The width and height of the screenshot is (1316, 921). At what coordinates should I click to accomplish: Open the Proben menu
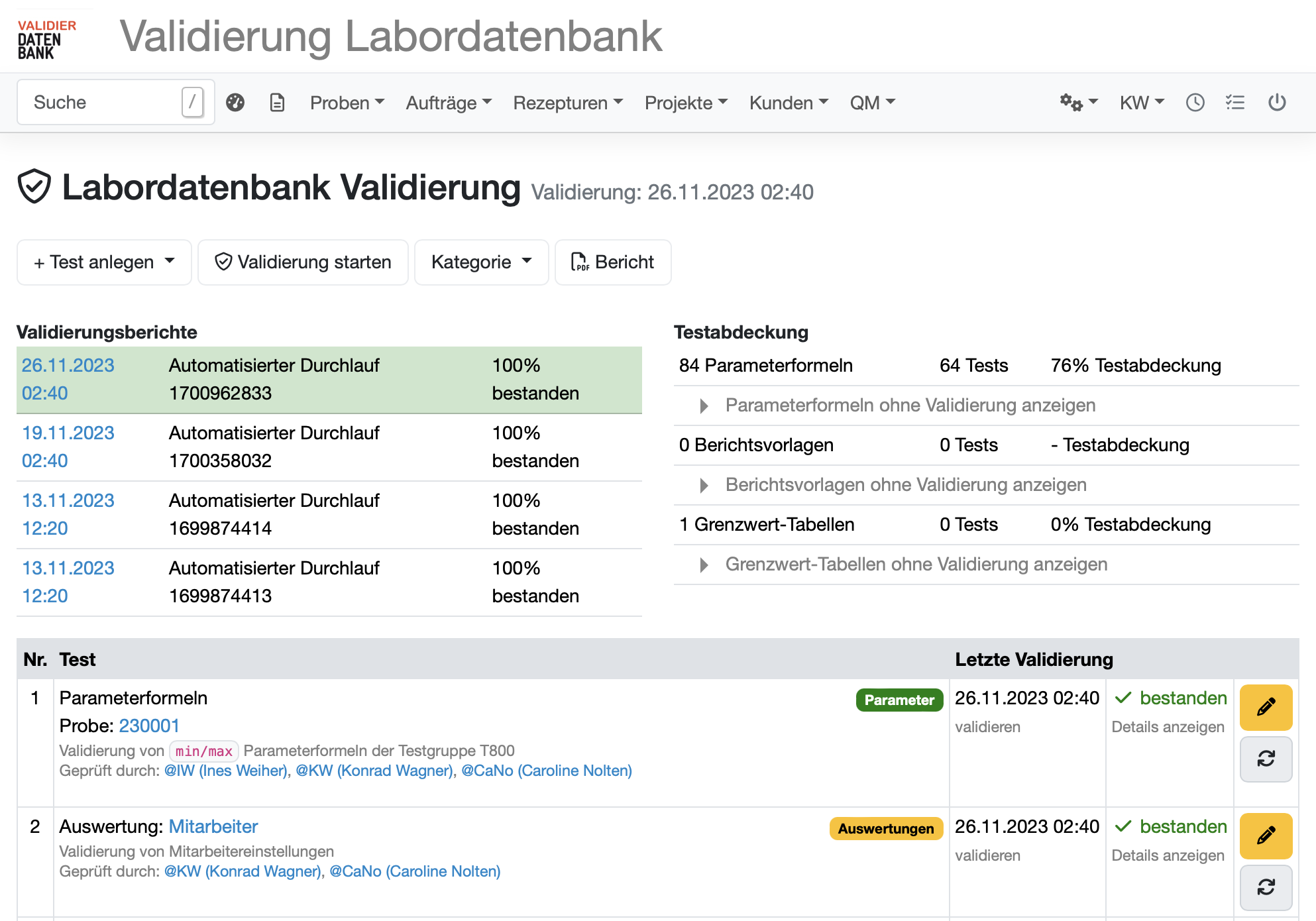point(347,102)
